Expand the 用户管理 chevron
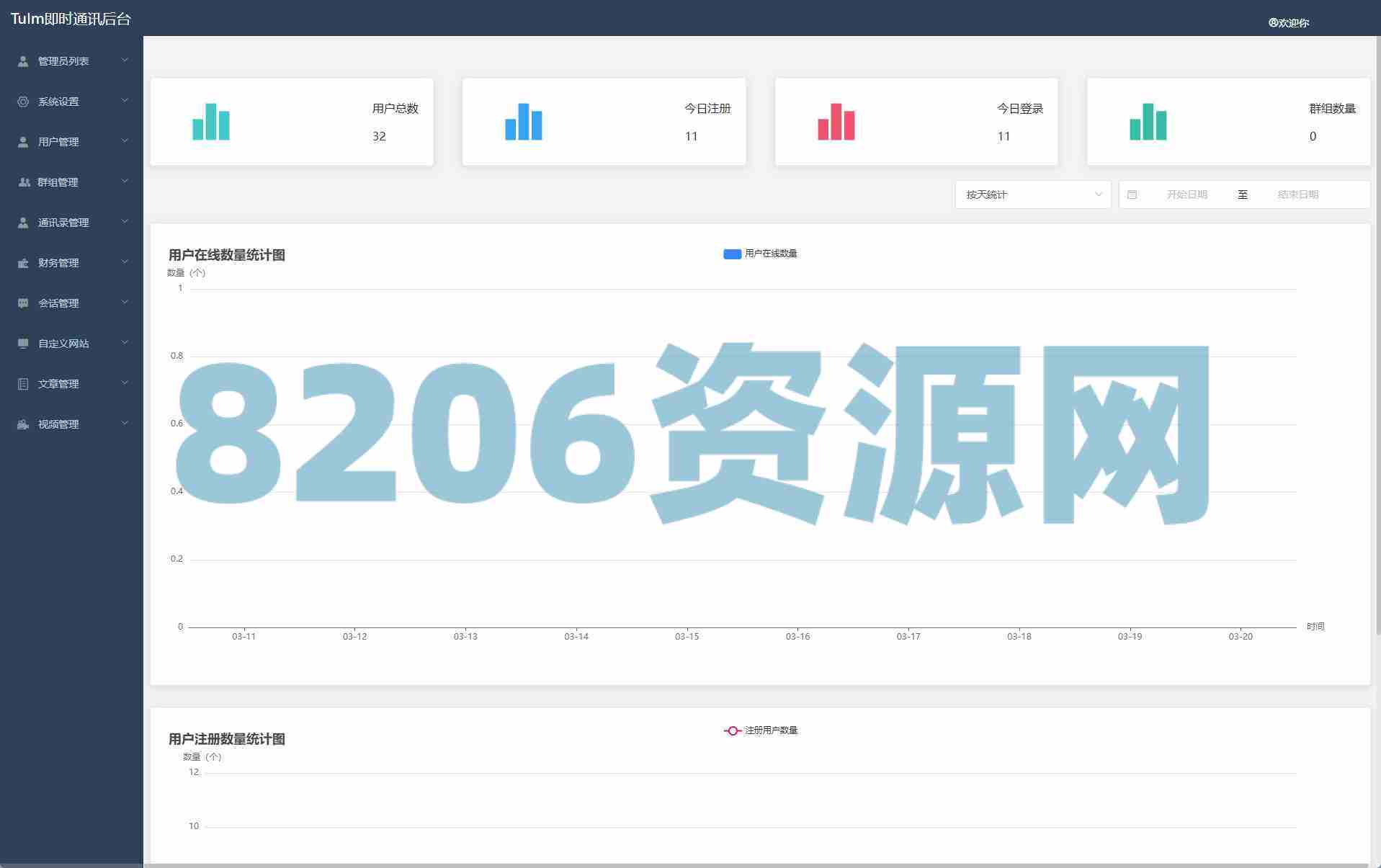The image size is (1381, 868). coord(125,140)
